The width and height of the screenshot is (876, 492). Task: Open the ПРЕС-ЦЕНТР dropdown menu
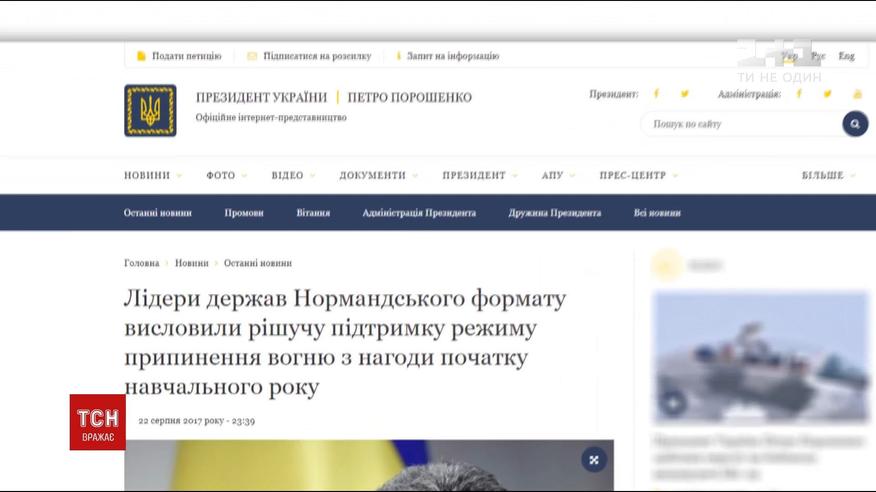click(638, 175)
